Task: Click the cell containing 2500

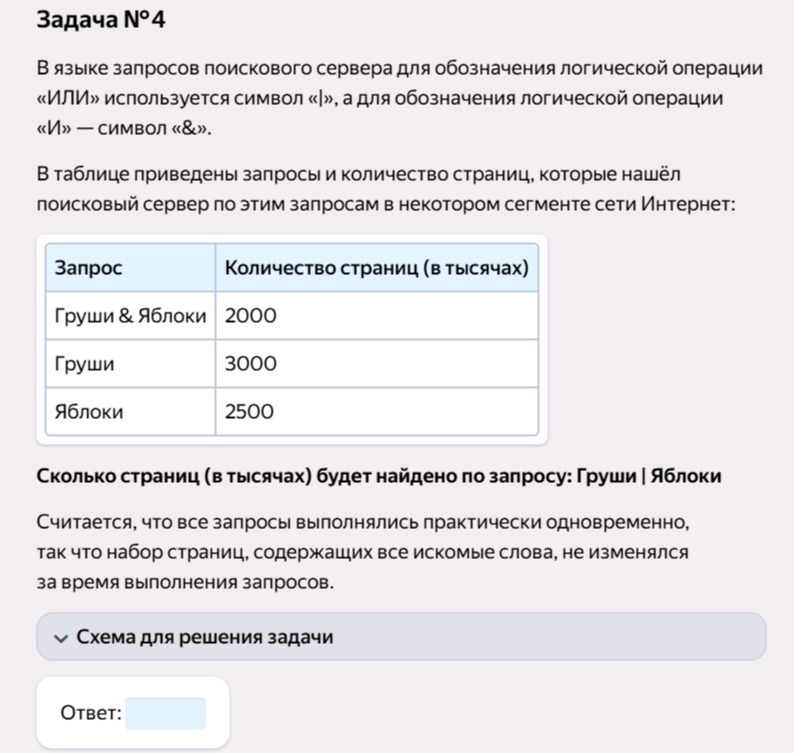Action: click(377, 412)
